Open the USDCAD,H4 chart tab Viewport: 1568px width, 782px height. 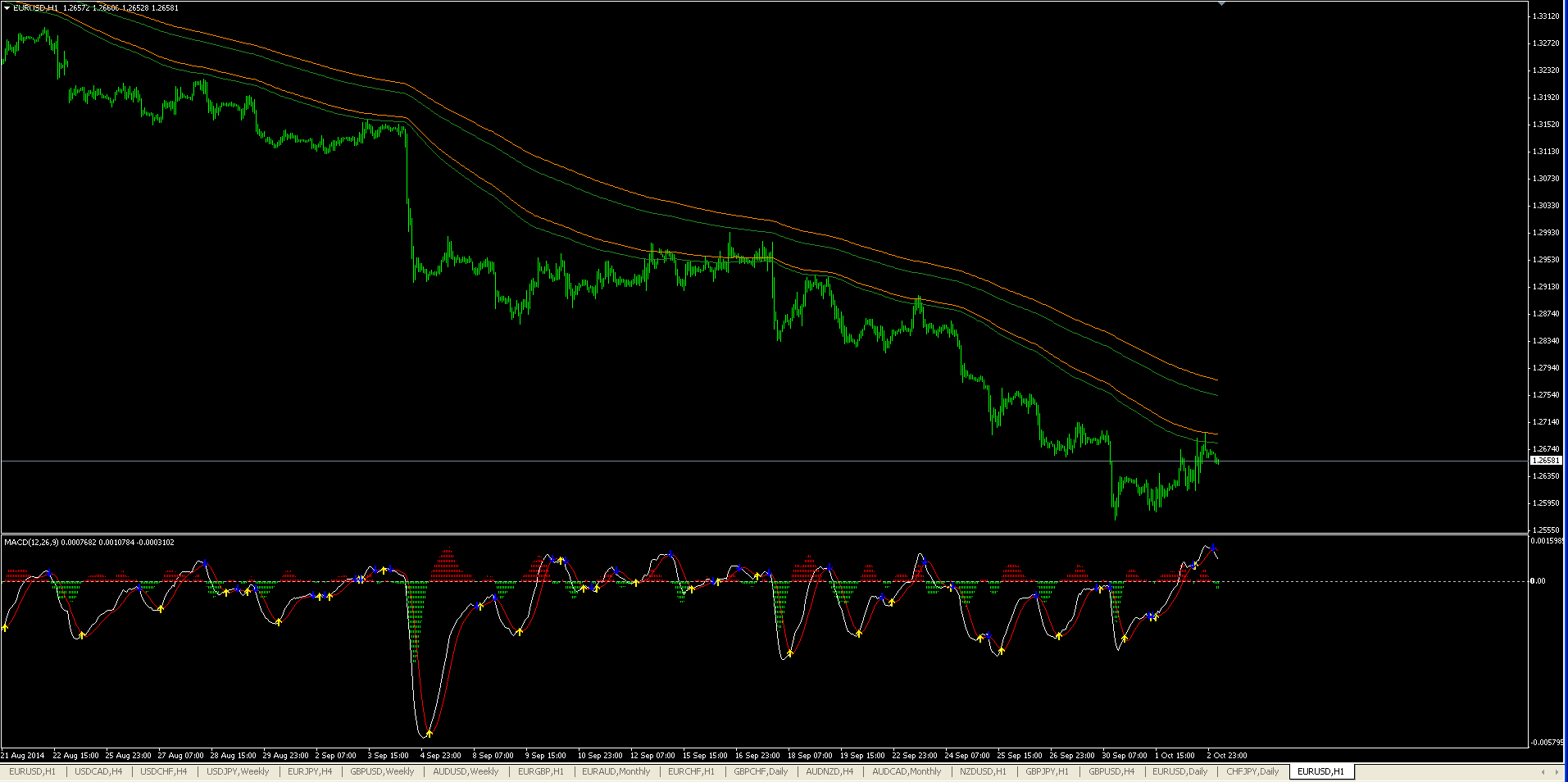click(98, 771)
